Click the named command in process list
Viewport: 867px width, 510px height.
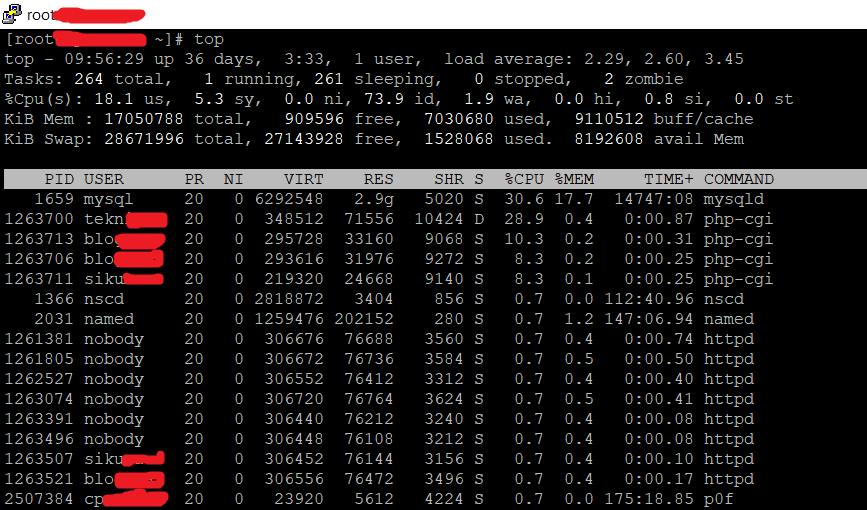(x=729, y=319)
